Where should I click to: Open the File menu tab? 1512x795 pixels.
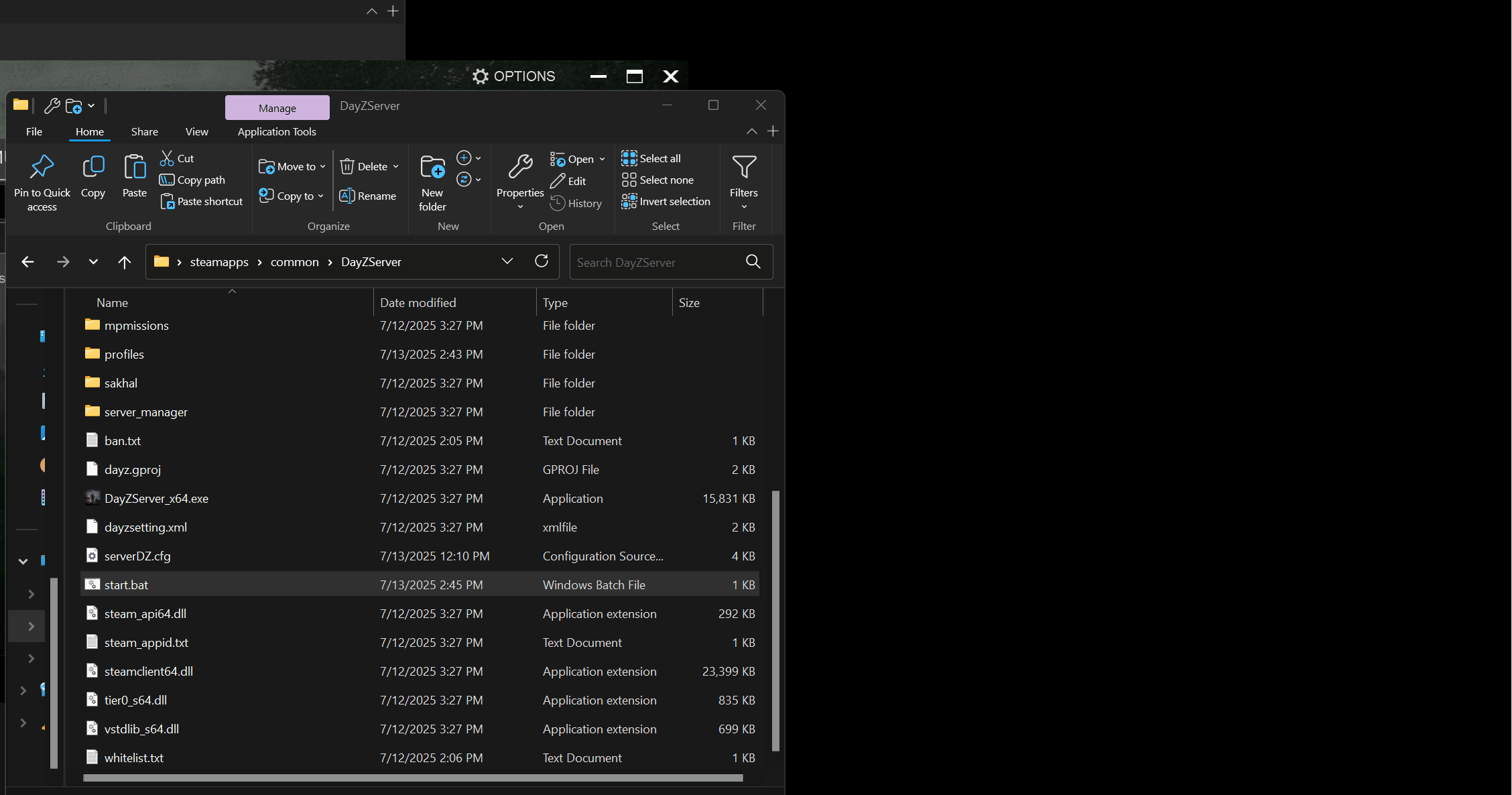coord(34,131)
